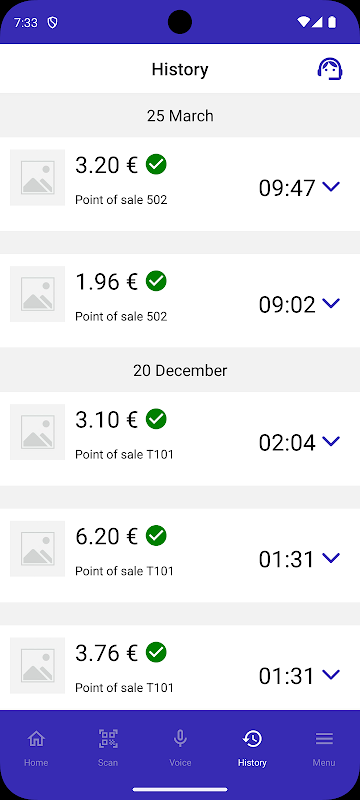
Task: Open the customer support headset icon
Action: click(330, 69)
